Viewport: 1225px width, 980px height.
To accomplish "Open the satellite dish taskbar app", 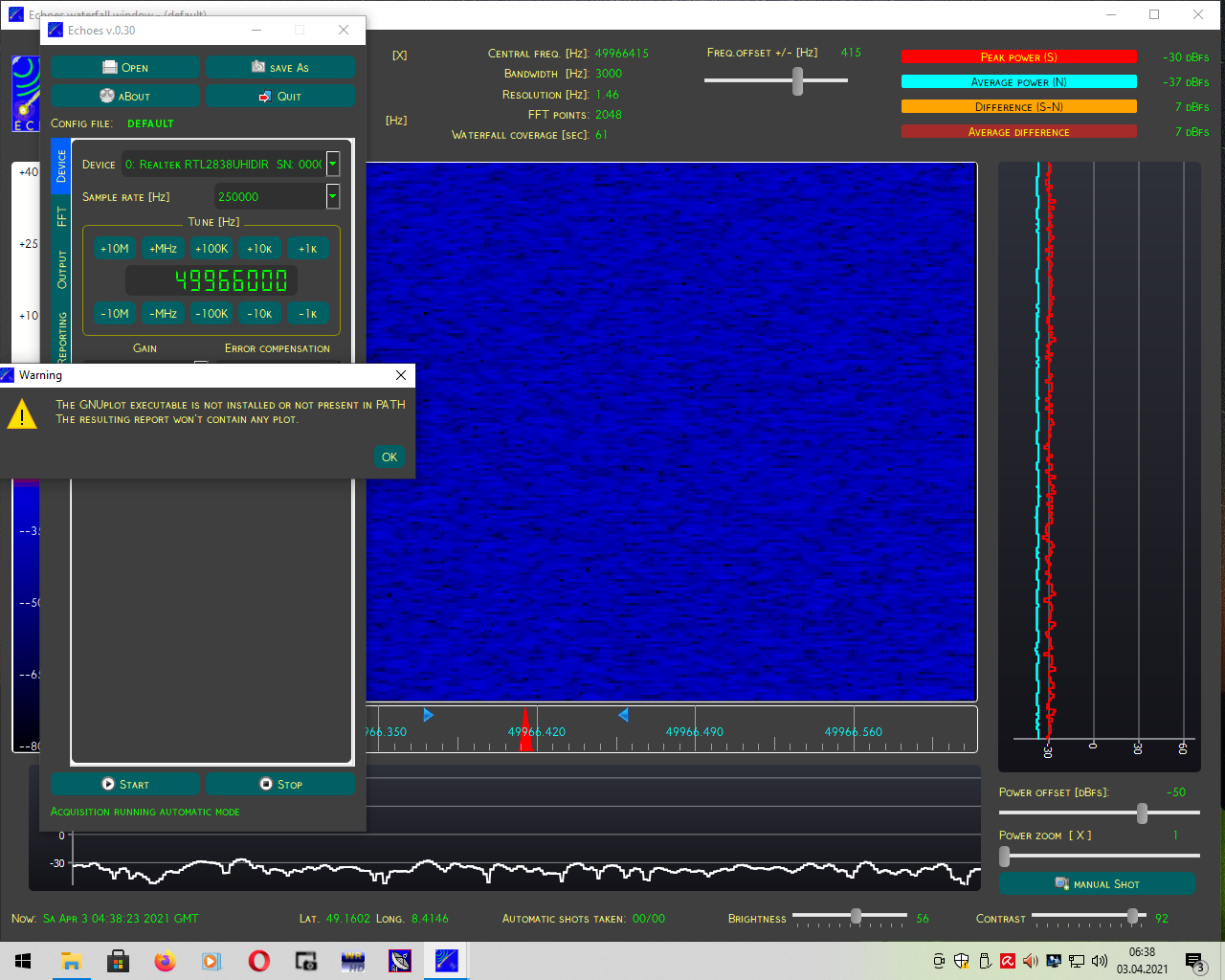I will coord(400,961).
